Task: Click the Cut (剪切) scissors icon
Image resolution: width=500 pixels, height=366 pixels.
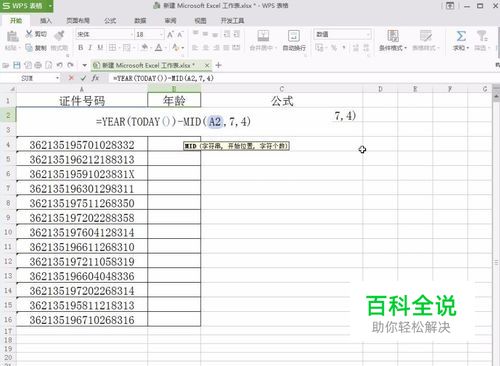Action: point(29,34)
